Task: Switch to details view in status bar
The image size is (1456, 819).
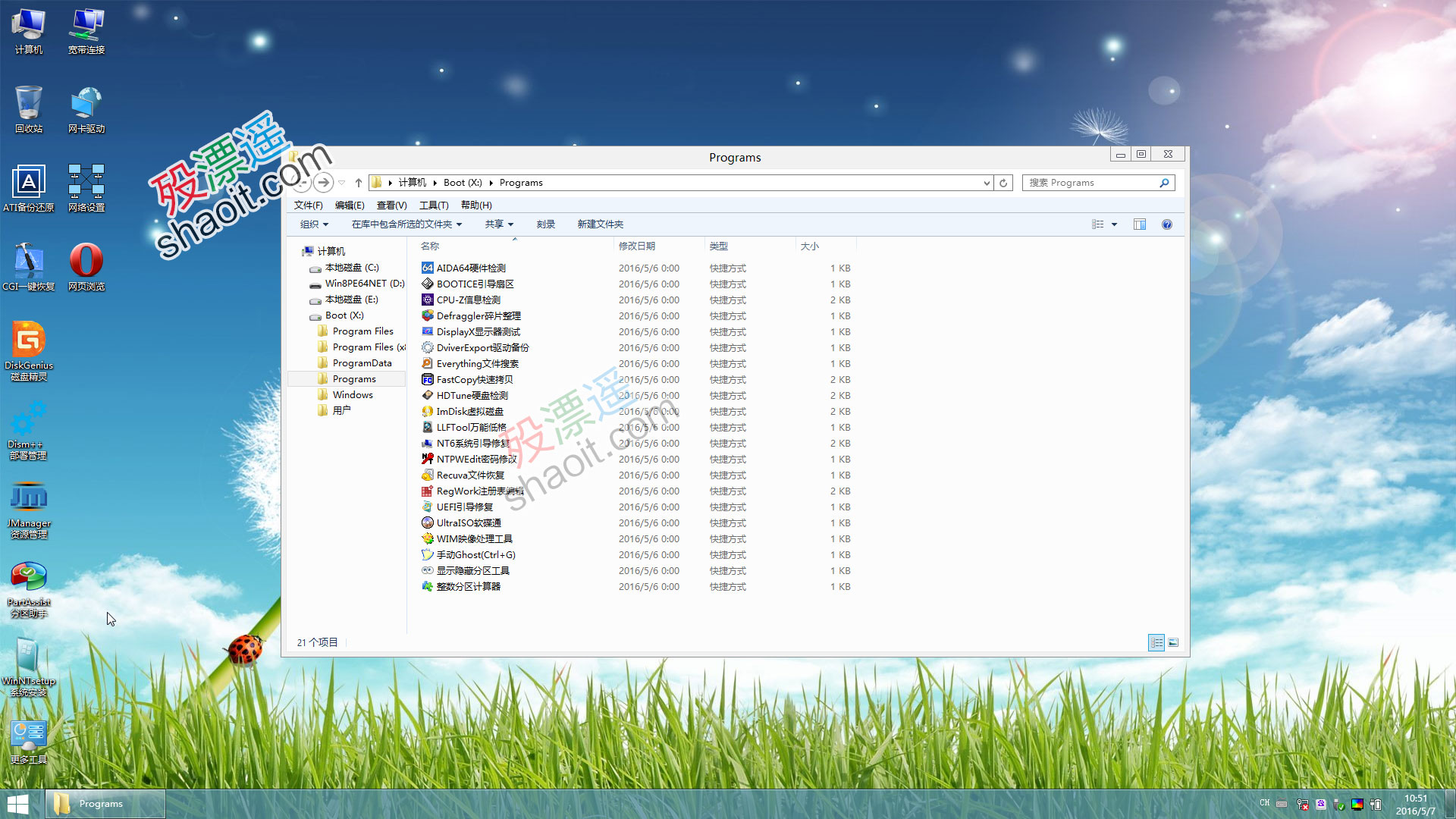Action: (x=1156, y=642)
